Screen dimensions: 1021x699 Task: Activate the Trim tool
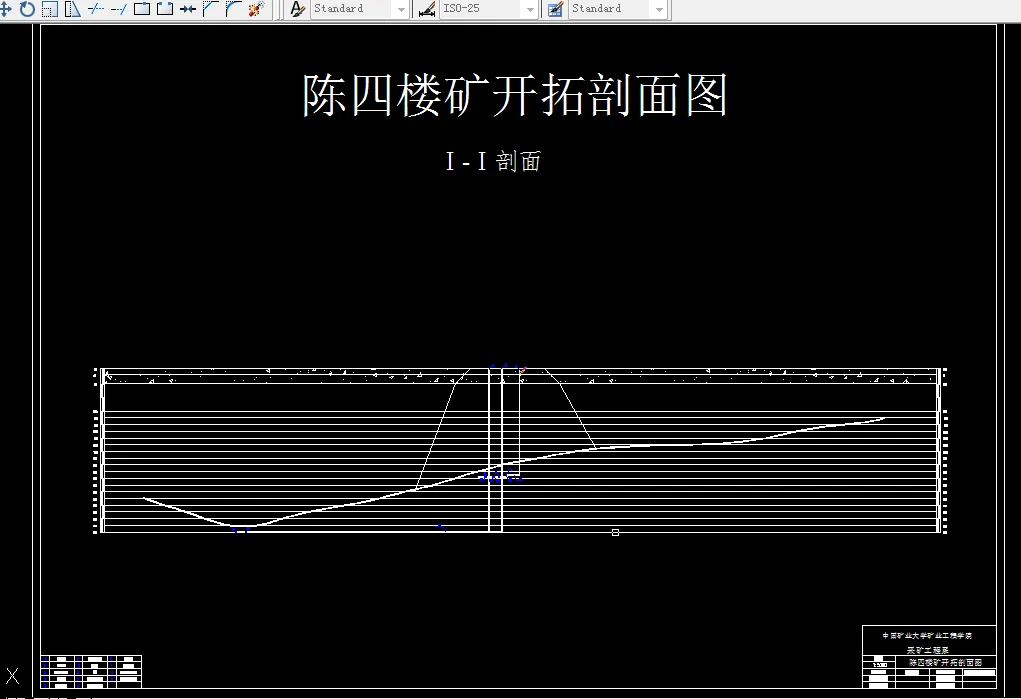pos(94,10)
